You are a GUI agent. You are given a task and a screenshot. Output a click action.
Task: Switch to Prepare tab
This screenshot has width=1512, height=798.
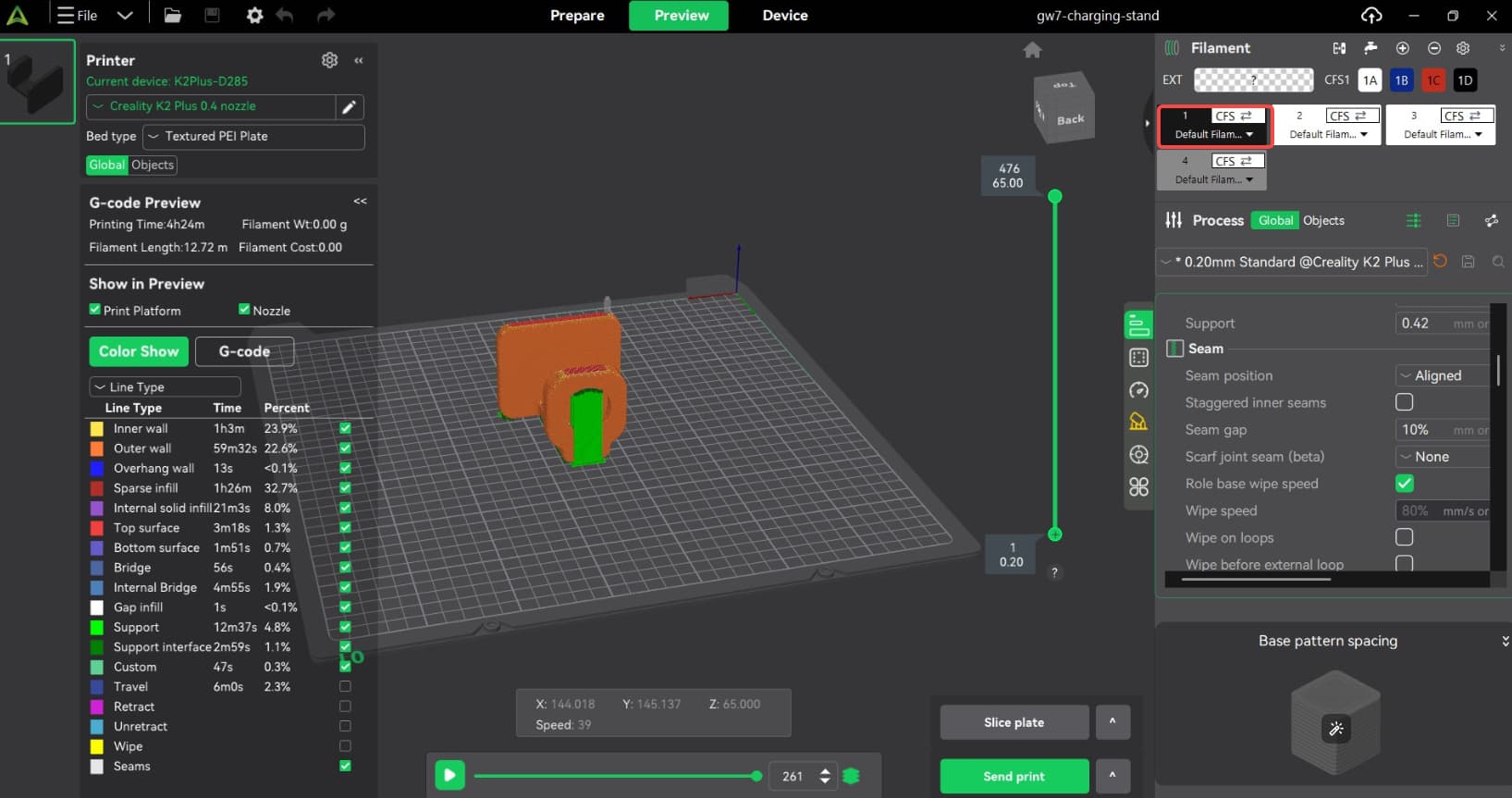pos(577,16)
